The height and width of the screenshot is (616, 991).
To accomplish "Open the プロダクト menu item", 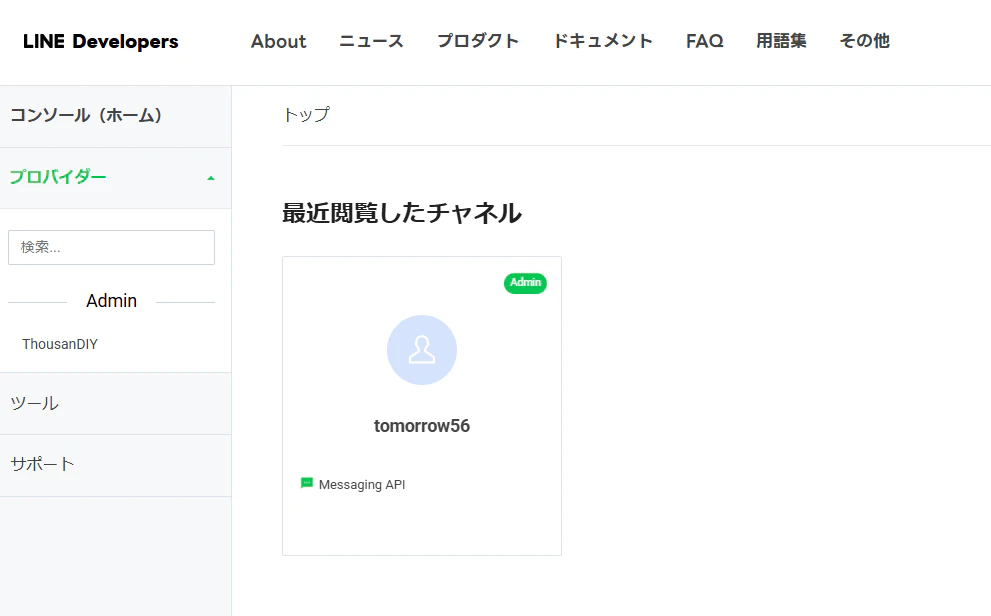I will [x=478, y=41].
